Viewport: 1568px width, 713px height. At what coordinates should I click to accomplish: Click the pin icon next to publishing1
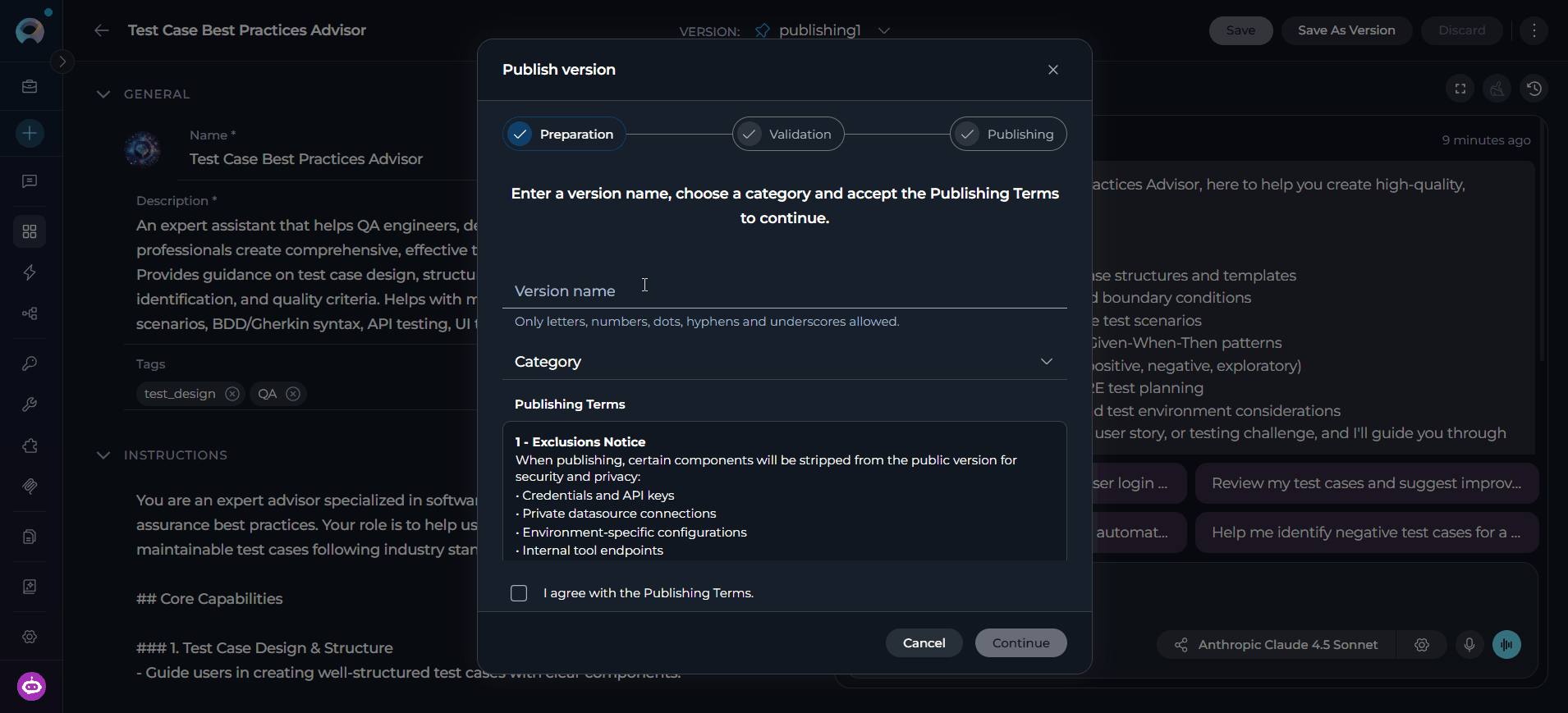(763, 30)
